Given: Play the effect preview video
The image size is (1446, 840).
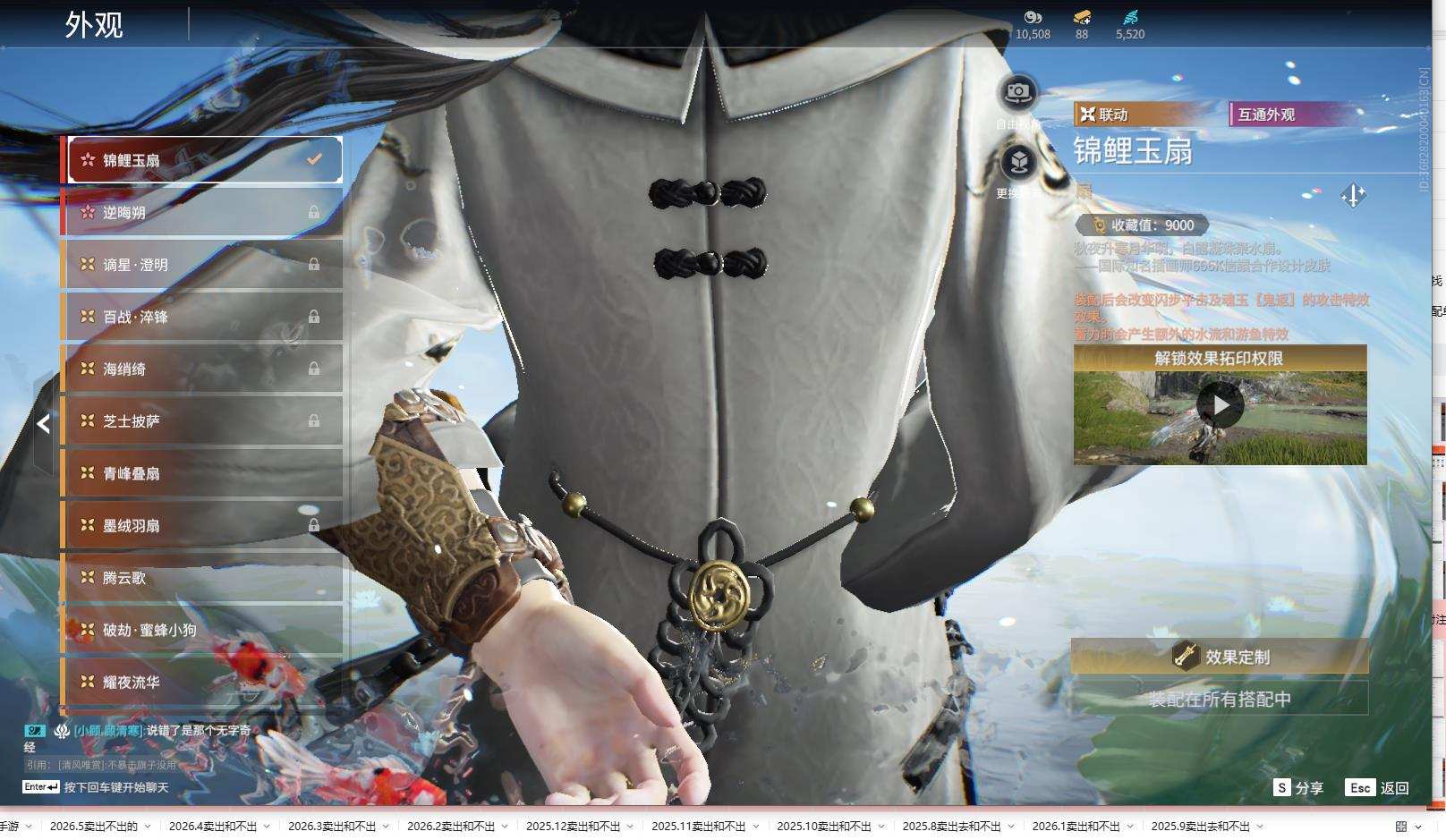Looking at the screenshot, I should (x=1221, y=405).
